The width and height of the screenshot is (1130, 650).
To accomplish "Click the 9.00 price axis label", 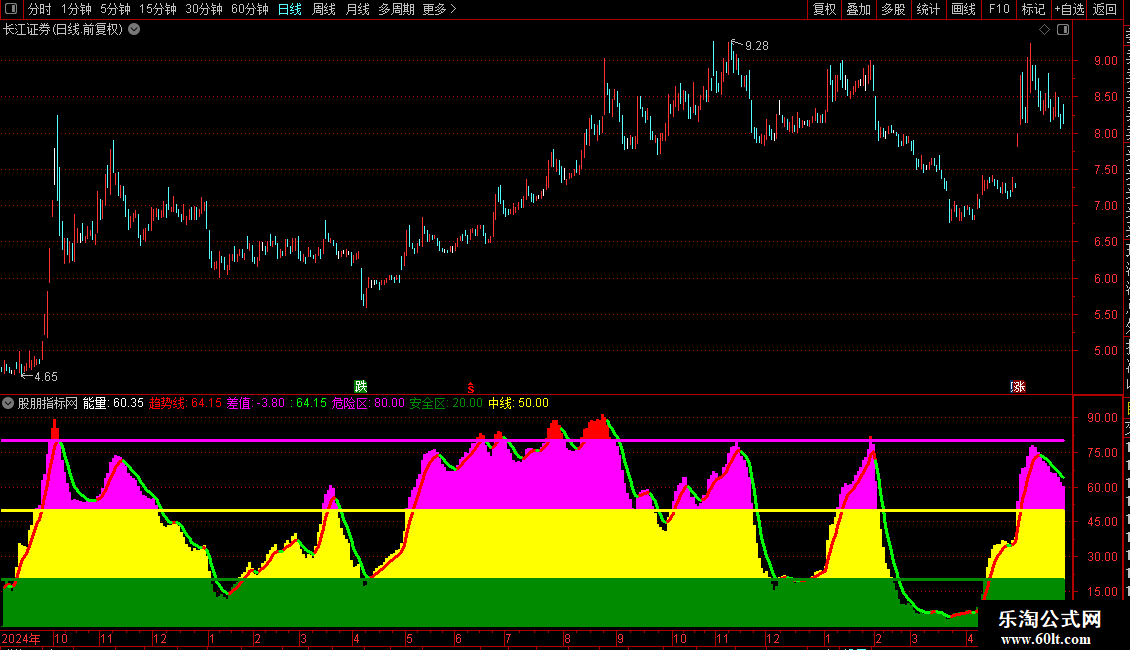I will coord(1105,61).
